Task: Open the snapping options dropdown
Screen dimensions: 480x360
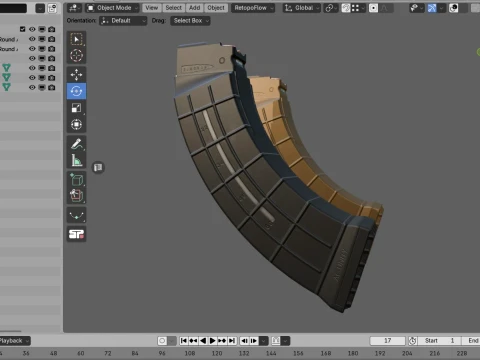Action: [x=358, y=8]
